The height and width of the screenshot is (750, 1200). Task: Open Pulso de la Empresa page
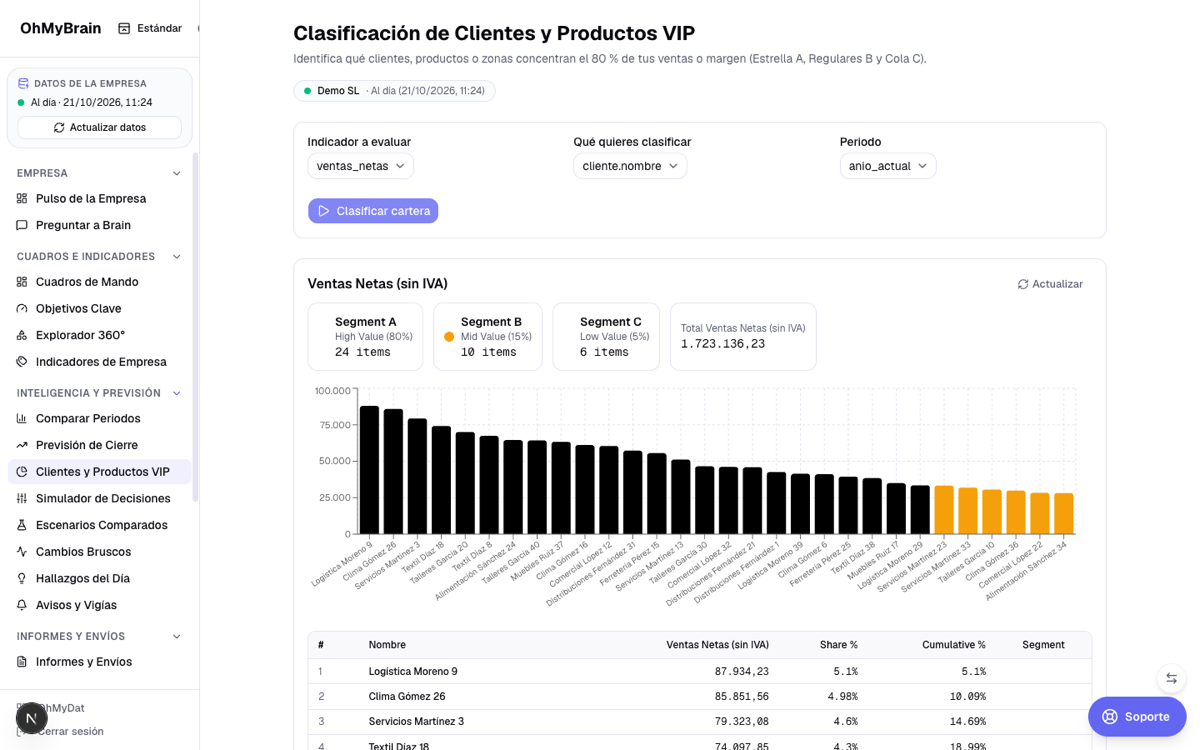[99, 199]
